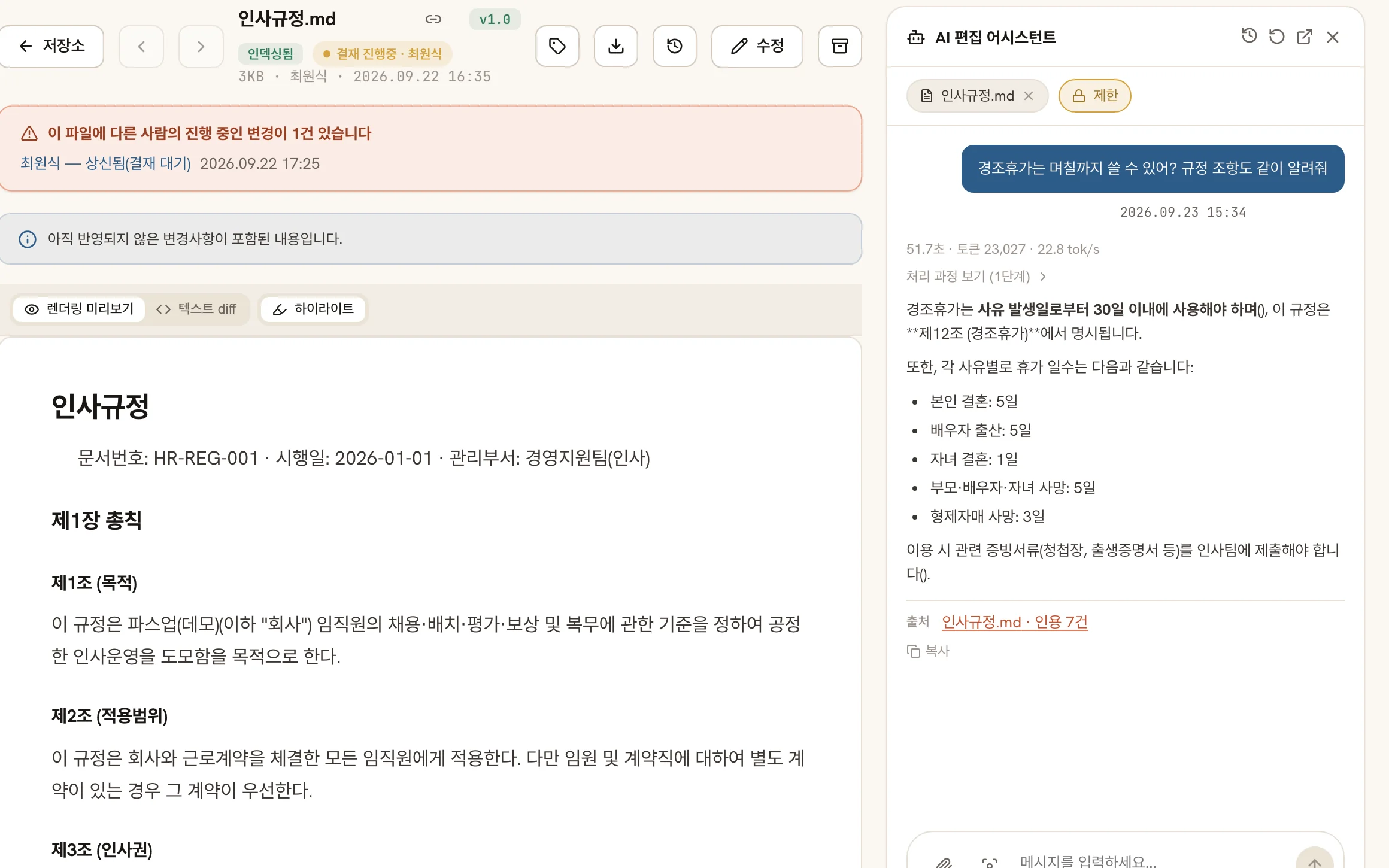Click the 수정 edit button
The width and height of the screenshot is (1389, 868).
(x=757, y=46)
